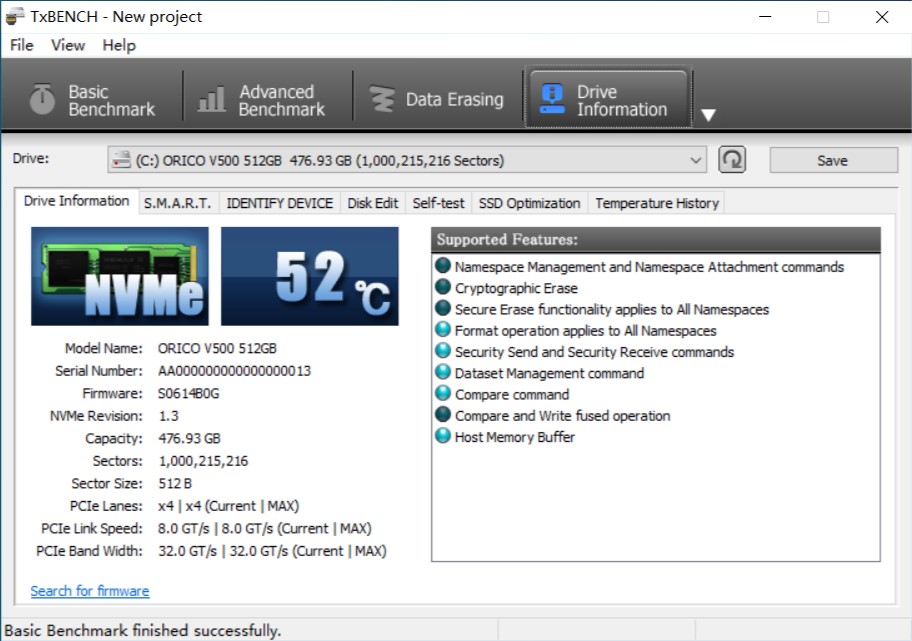Switch to the Temperature History tab
This screenshot has height=641, width=912.
(x=656, y=203)
